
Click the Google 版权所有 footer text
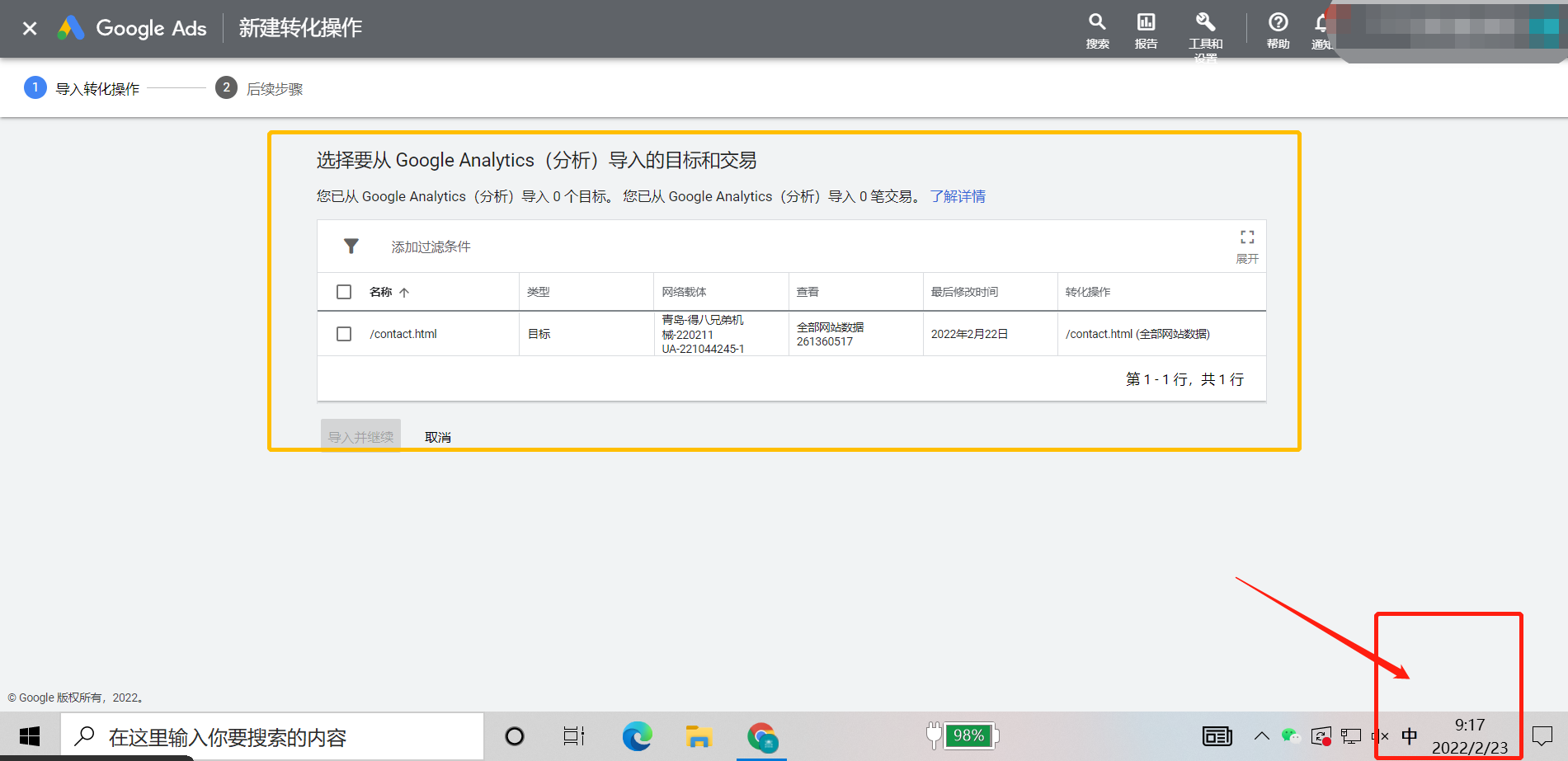click(76, 698)
